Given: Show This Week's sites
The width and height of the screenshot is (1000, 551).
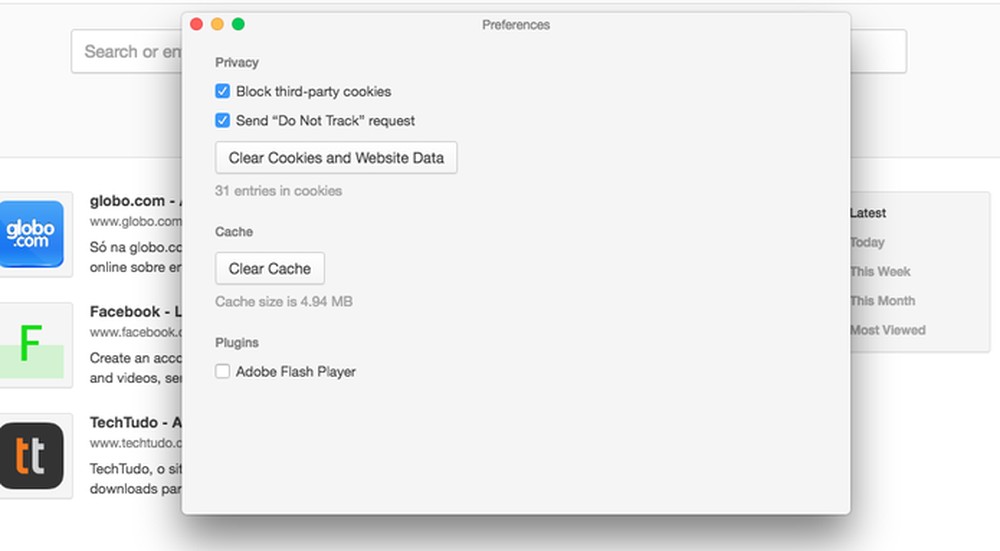Looking at the screenshot, I should pyautogui.click(x=881, y=271).
